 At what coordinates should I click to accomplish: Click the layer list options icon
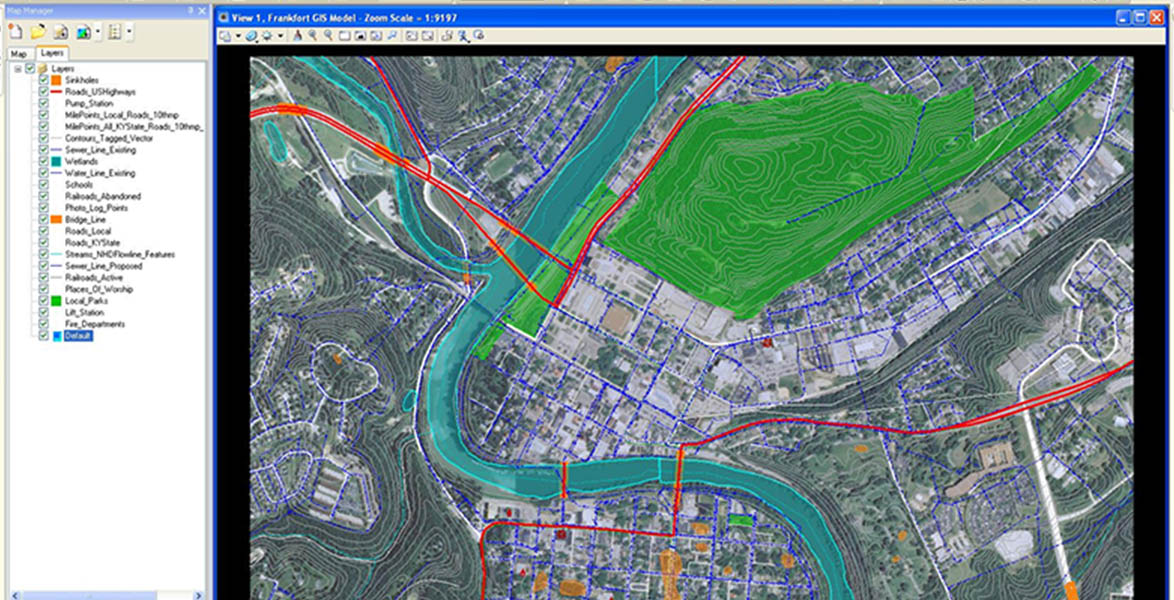point(114,32)
